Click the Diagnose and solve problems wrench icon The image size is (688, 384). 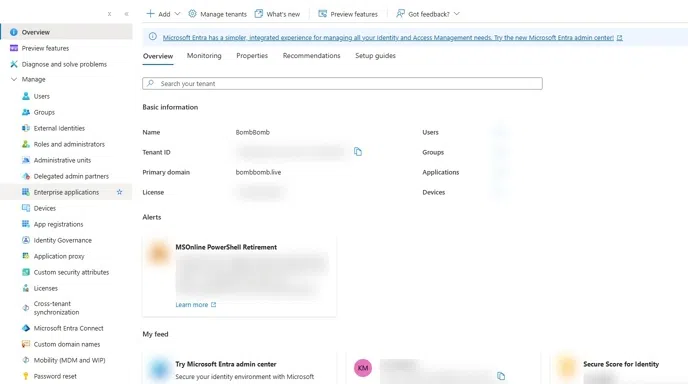(14, 64)
